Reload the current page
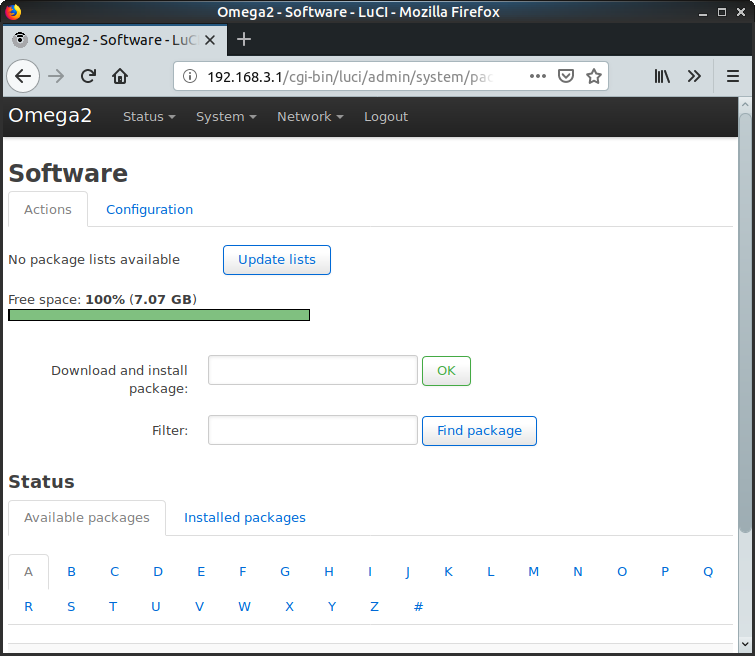The width and height of the screenshot is (755, 656). click(x=88, y=76)
